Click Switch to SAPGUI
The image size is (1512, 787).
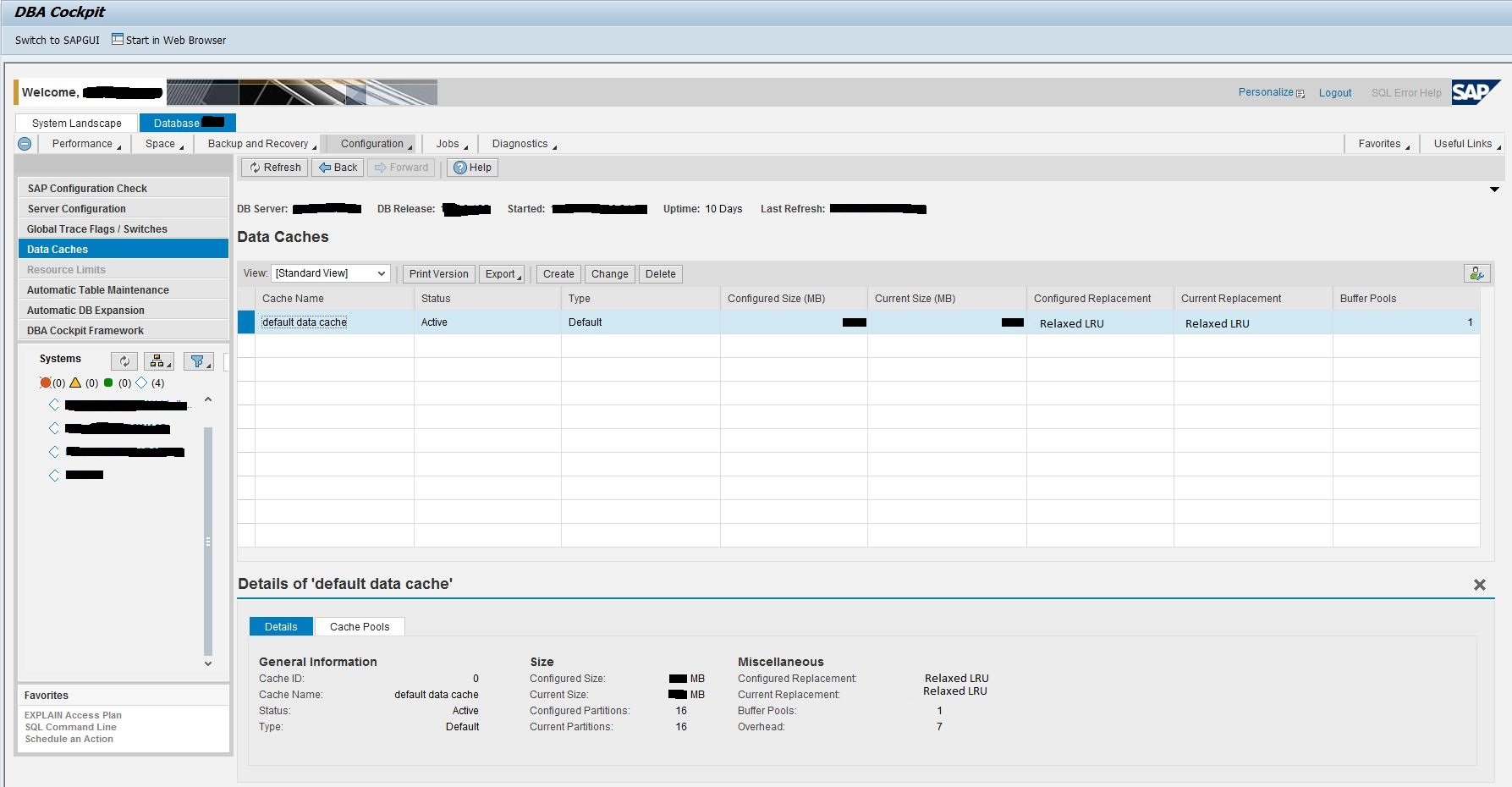coord(58,40)
